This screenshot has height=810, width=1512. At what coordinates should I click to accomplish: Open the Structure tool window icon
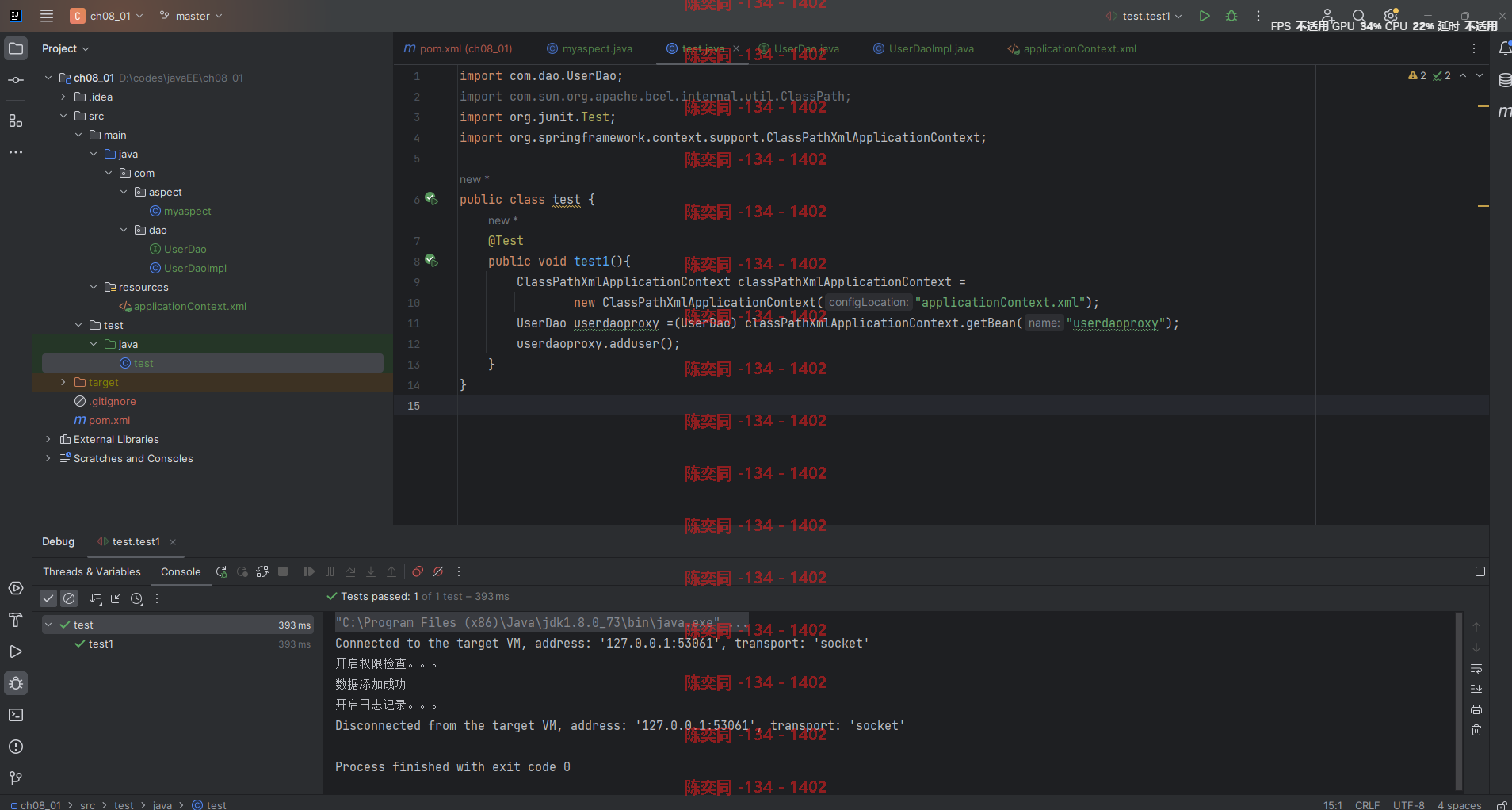tap(16, 120)
